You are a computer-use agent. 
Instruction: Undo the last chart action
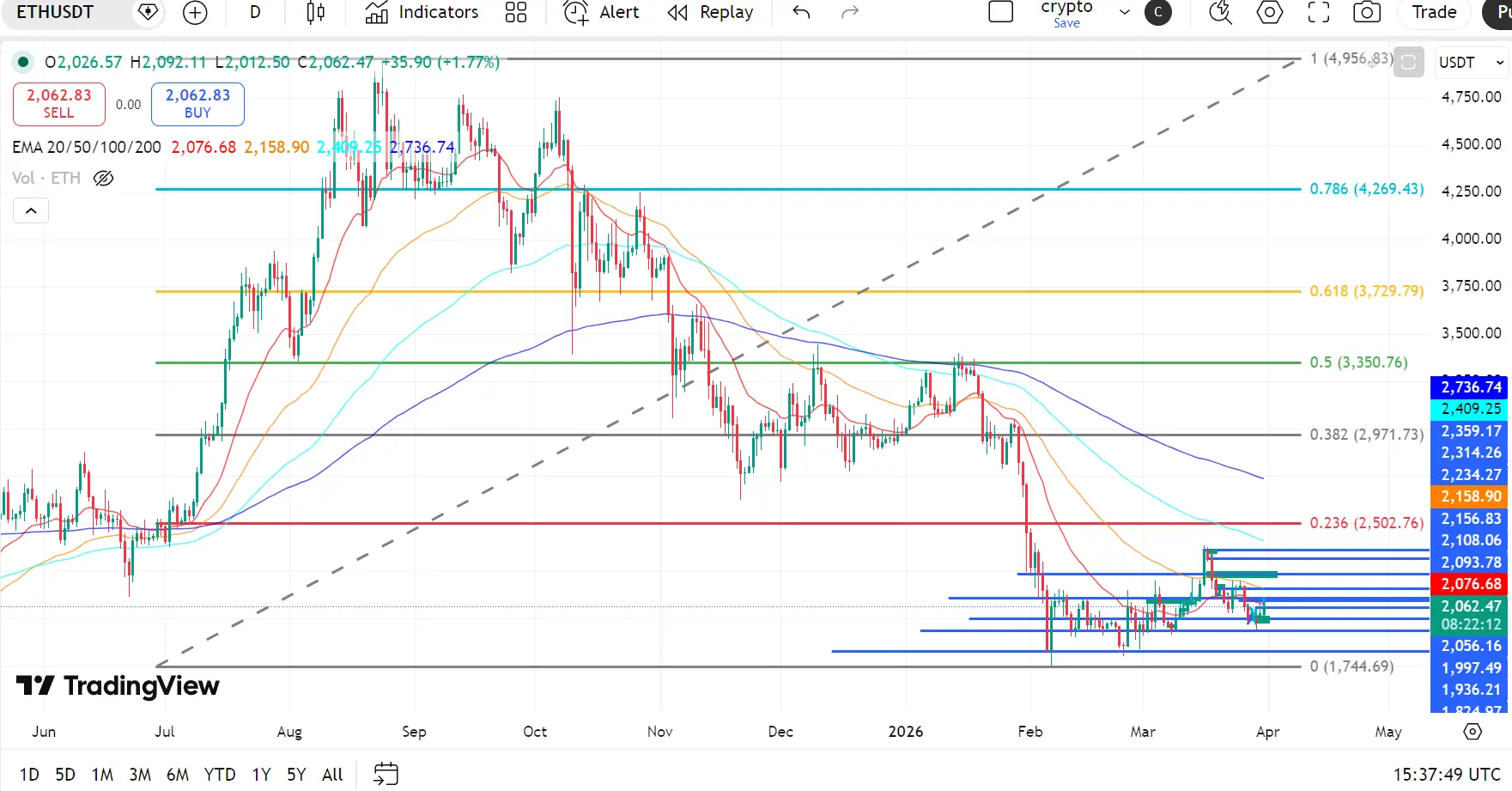[801, 13]
